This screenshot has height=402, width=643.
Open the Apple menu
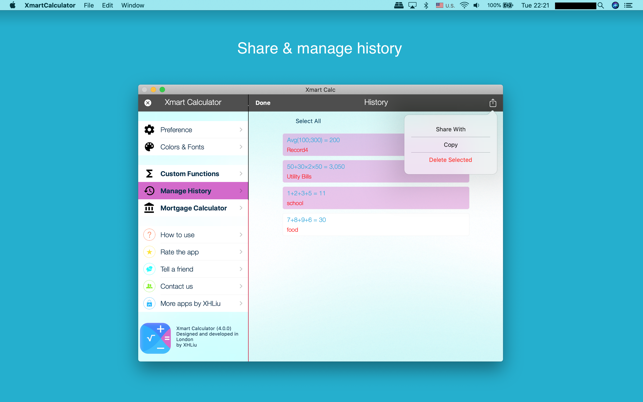click(12, 5)
